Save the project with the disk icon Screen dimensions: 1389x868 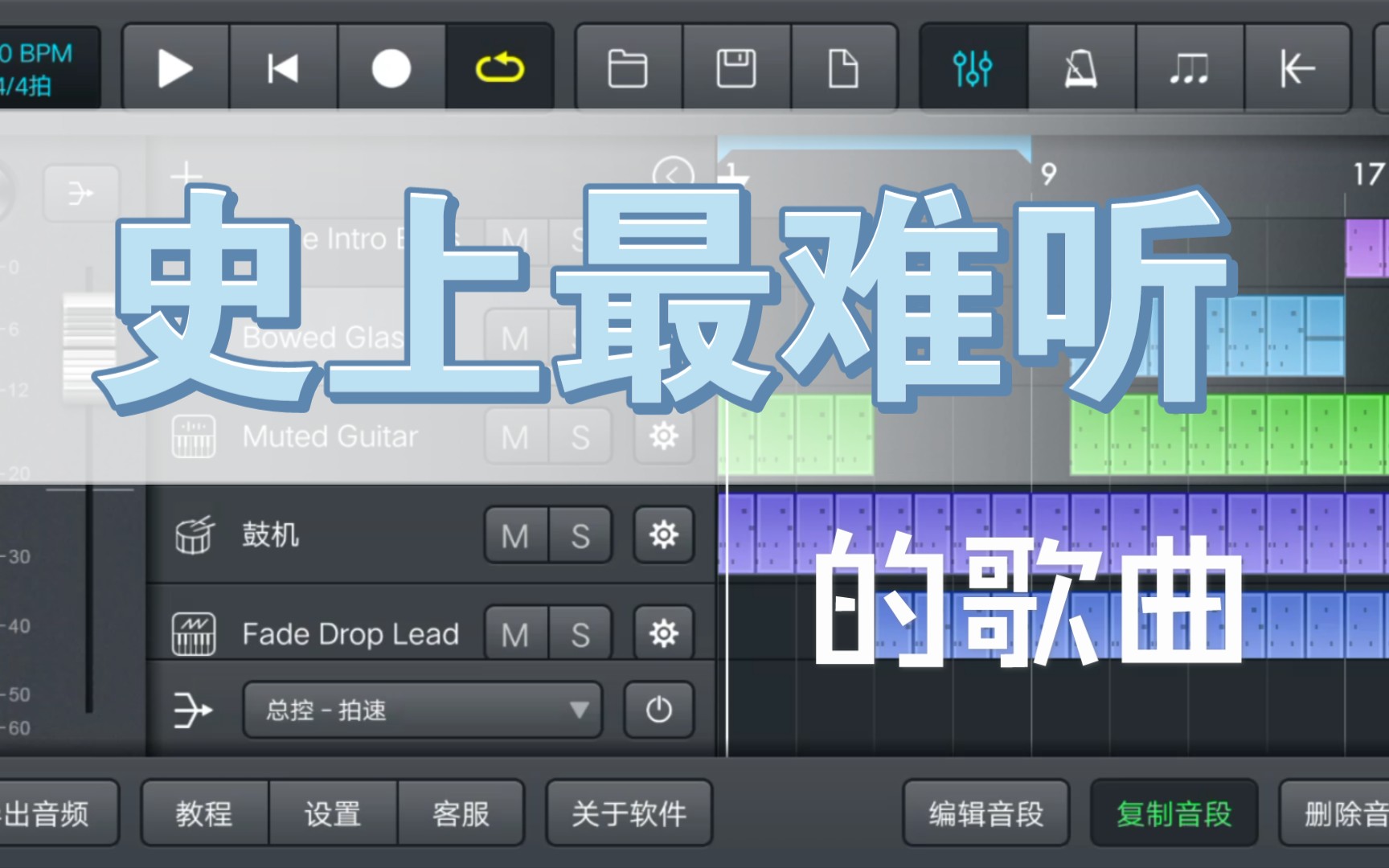coord(737,68)
